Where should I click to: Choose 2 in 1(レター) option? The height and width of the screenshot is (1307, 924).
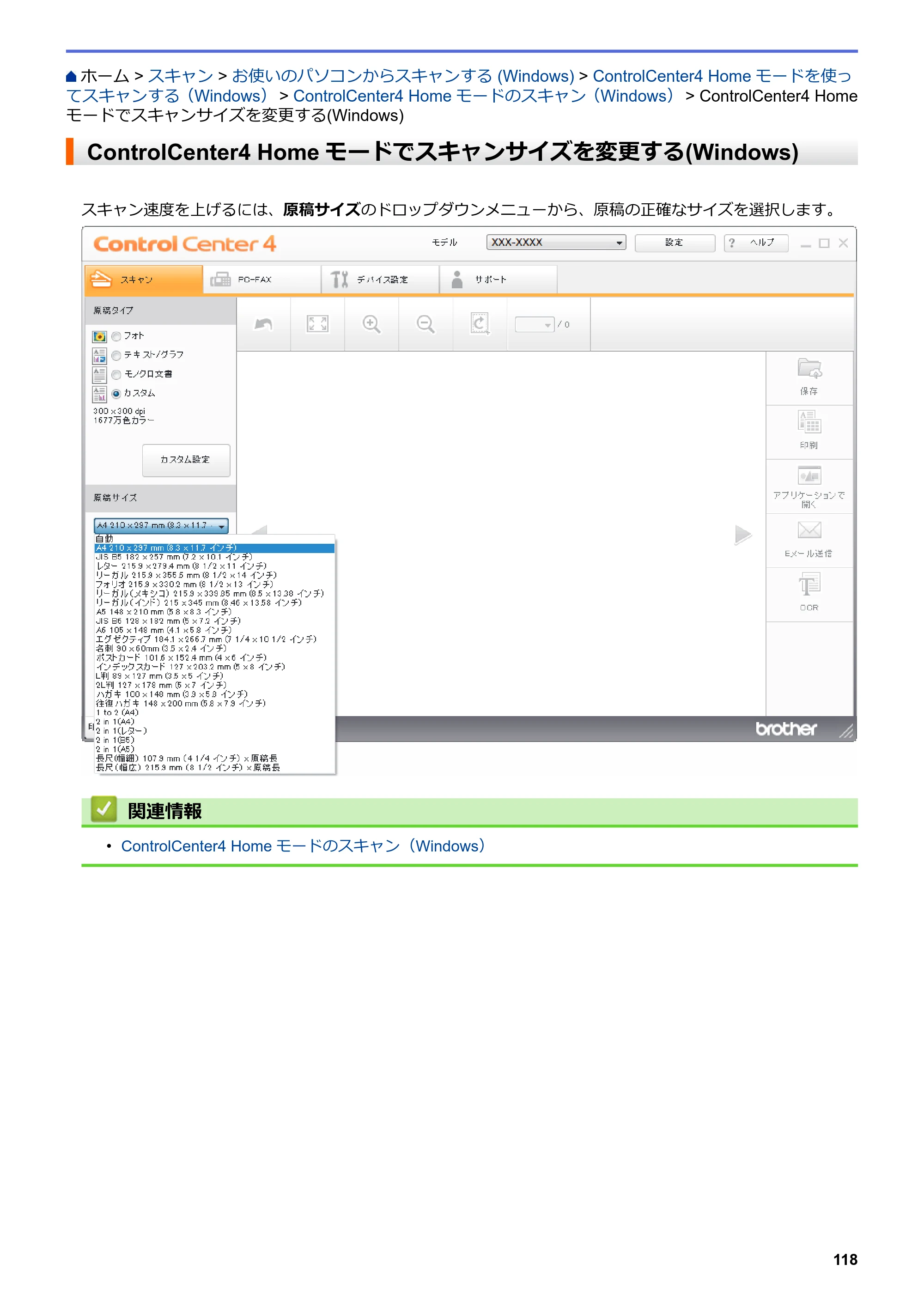(214, 731)
